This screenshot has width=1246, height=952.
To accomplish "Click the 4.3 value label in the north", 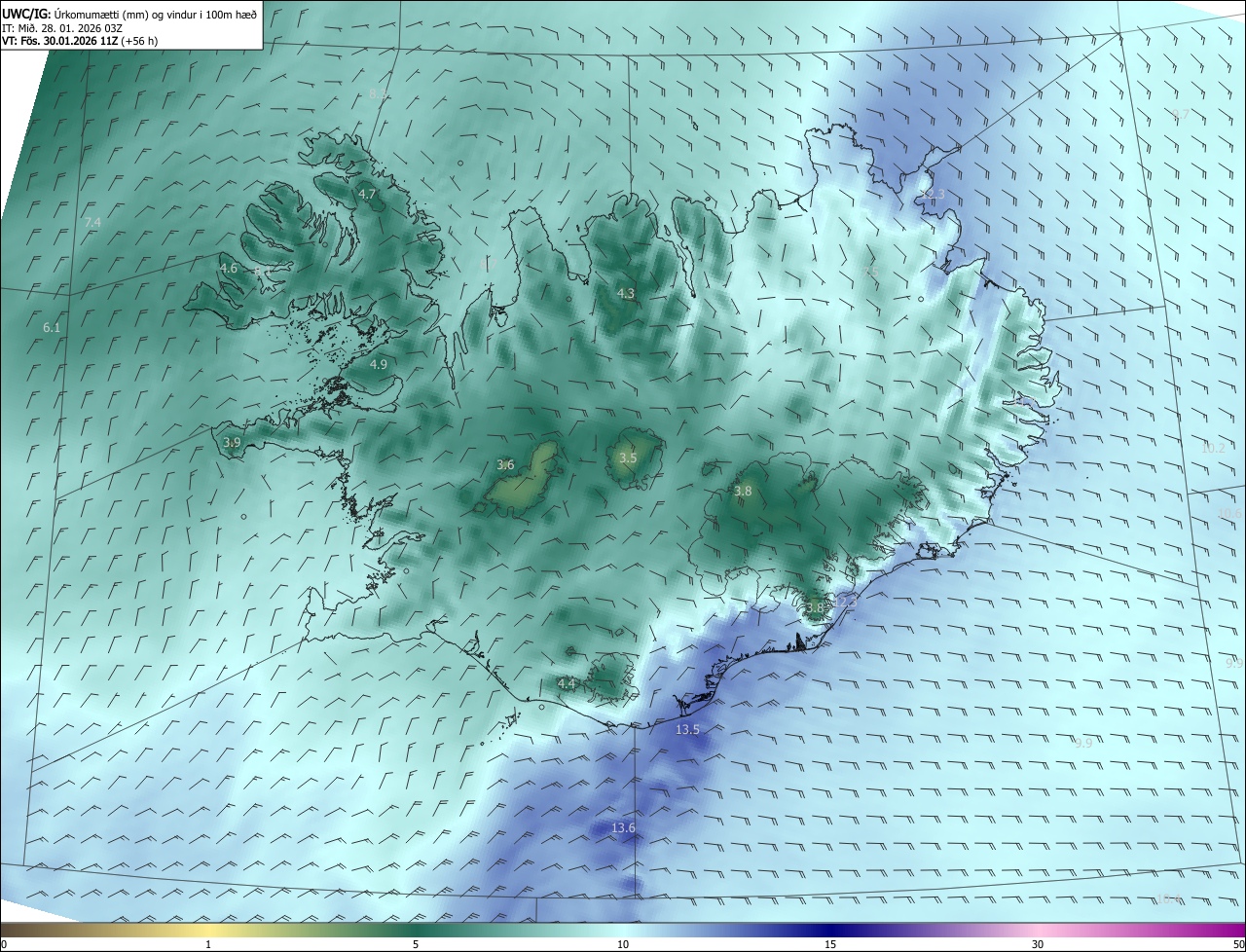I will point(626,293).
